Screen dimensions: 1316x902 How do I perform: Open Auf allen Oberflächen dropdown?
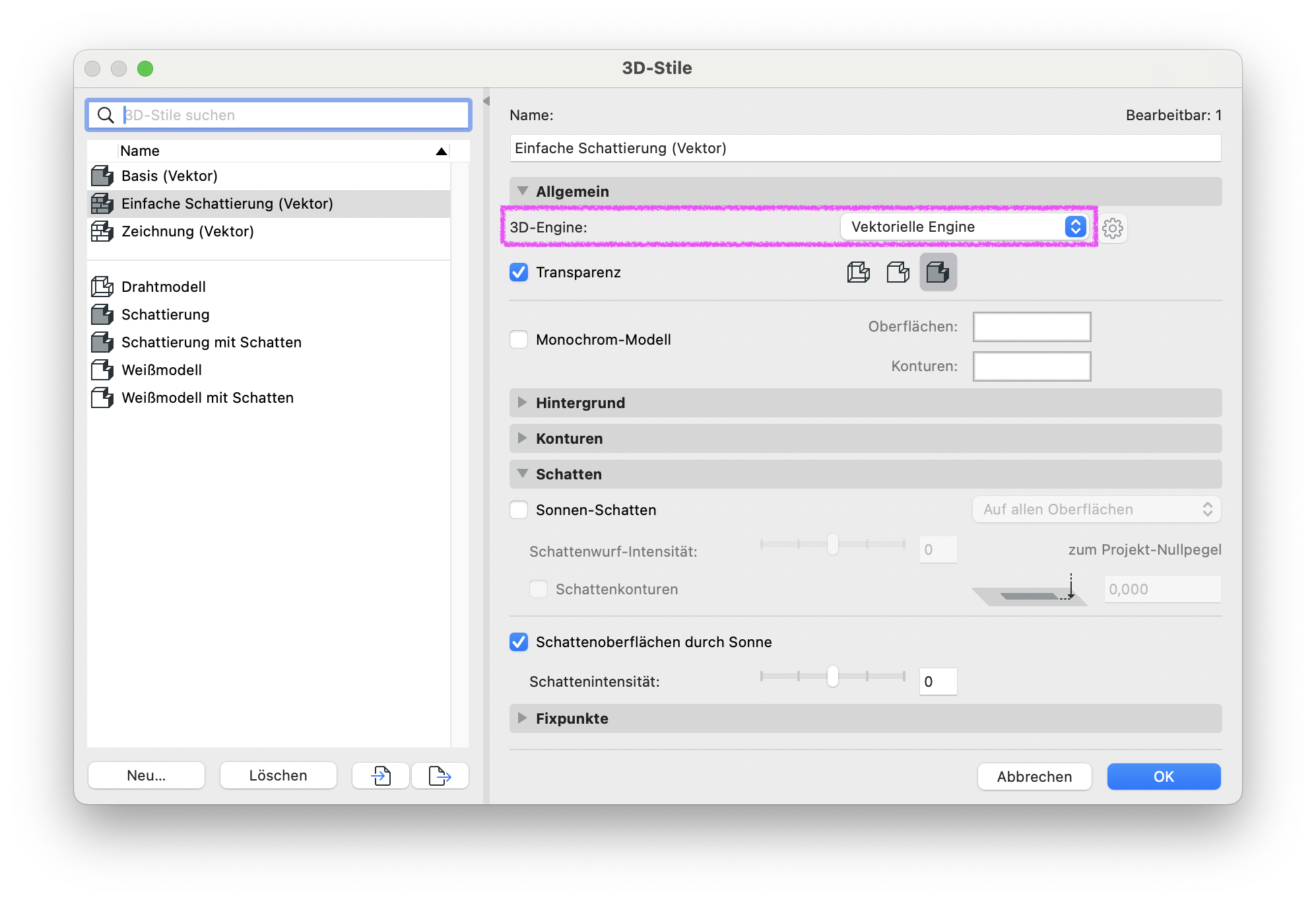[1096, 509]
